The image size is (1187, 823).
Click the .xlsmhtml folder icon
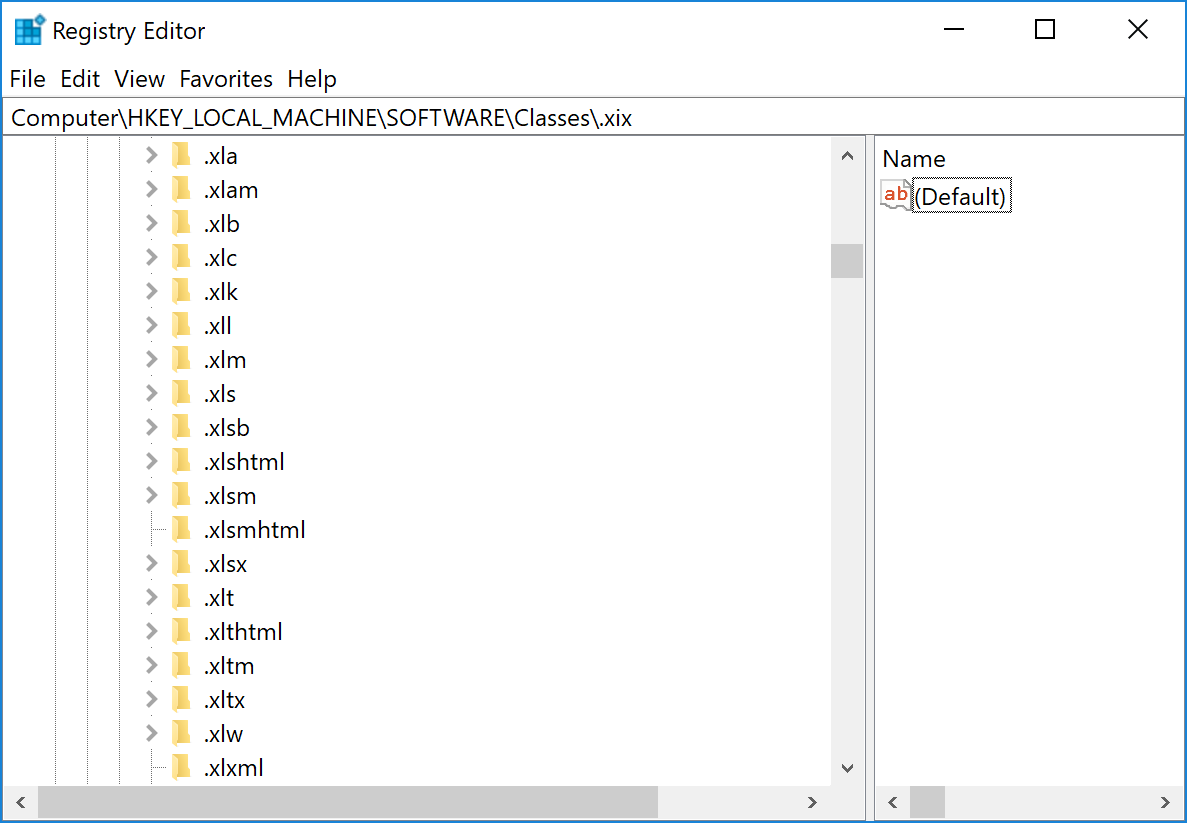click(181, 530)
